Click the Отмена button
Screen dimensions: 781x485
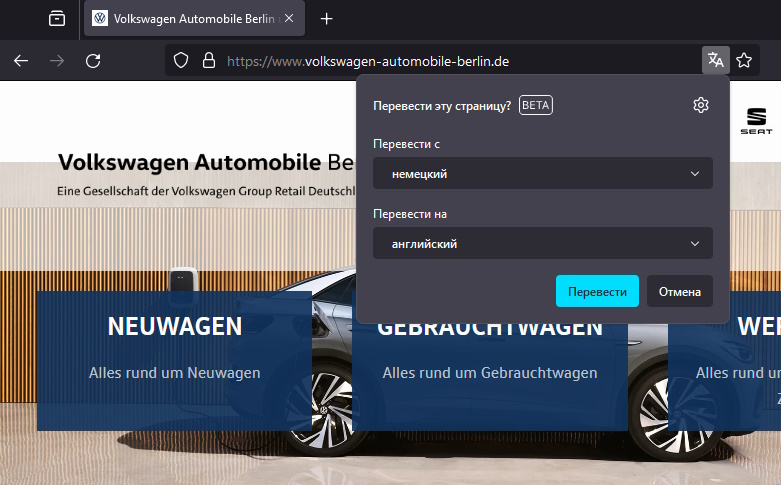680,291
